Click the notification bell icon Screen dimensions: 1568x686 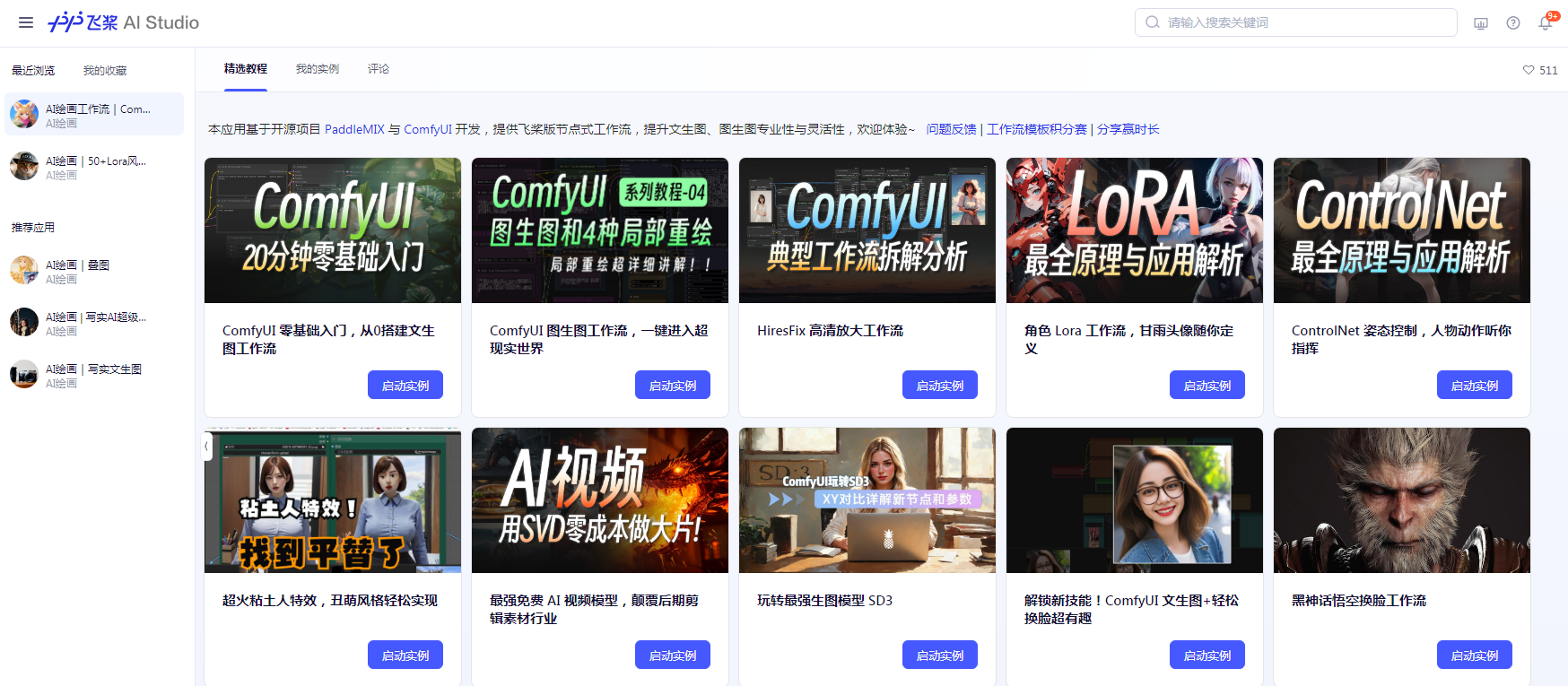(1545, 23)
